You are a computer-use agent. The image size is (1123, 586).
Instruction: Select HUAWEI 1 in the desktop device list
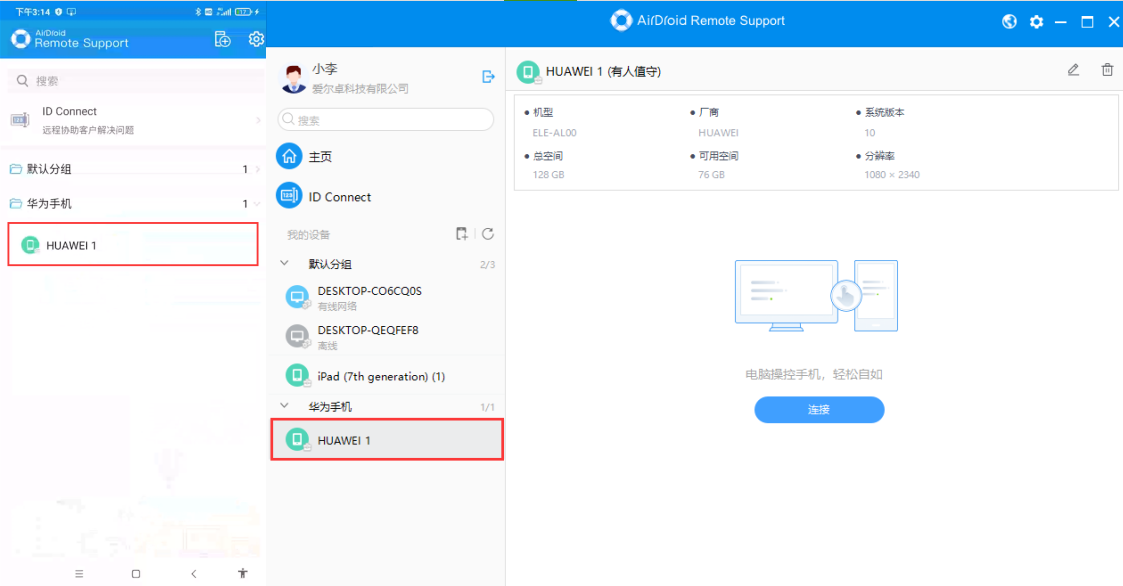coord(387,440)
